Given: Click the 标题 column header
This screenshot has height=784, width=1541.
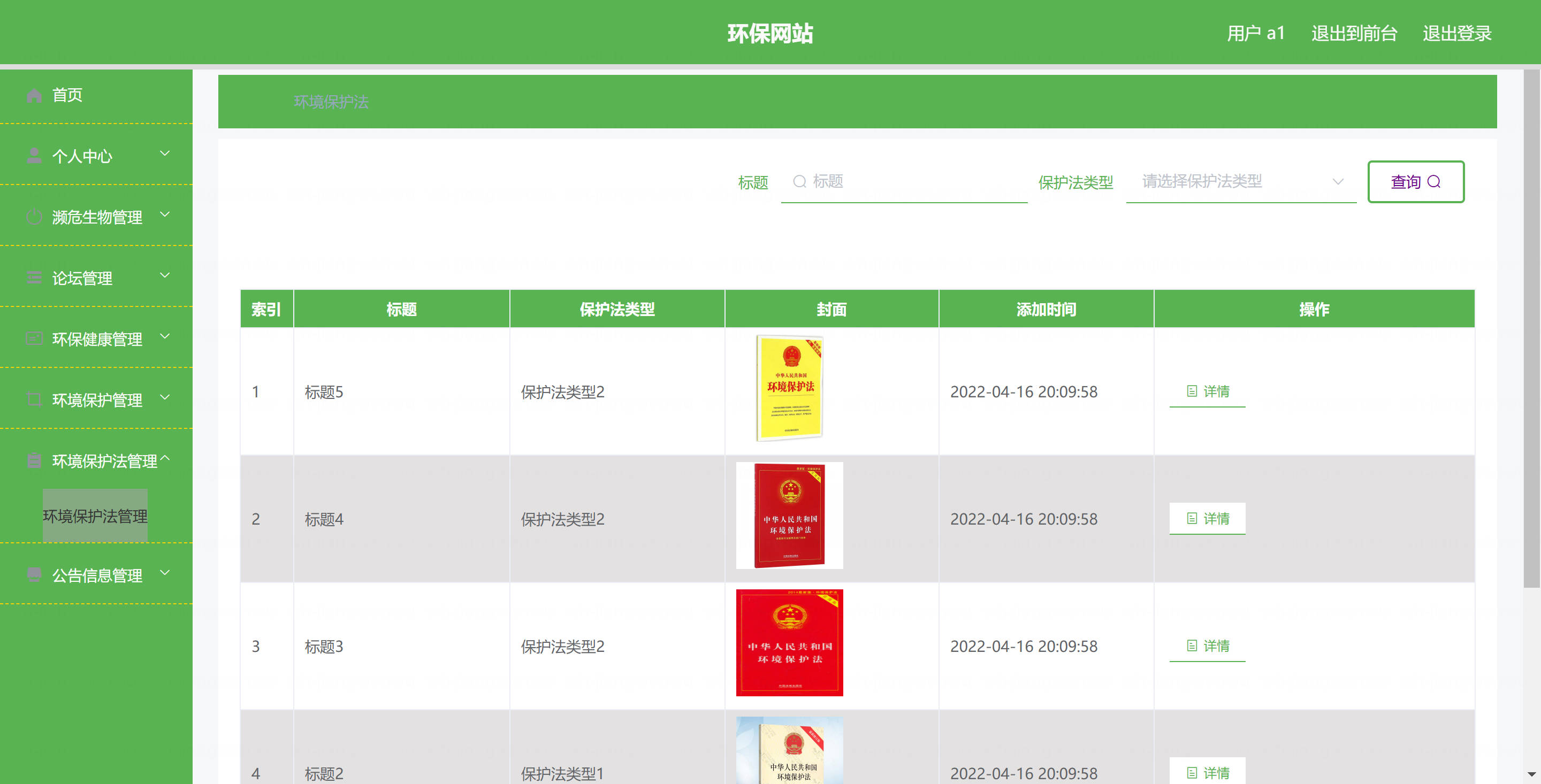Looking at the screenshot, I should (401, 309).
